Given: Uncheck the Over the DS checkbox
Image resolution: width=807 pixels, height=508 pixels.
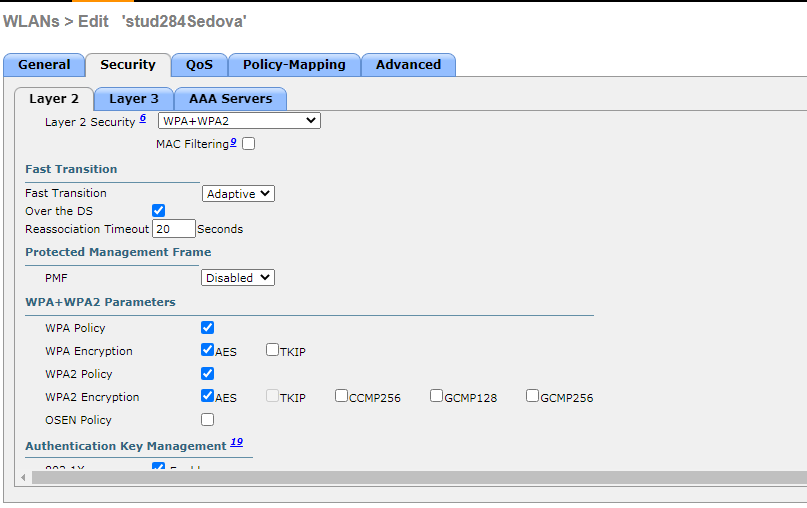Looking at the screenshot, I should click(x=159, y=211).
